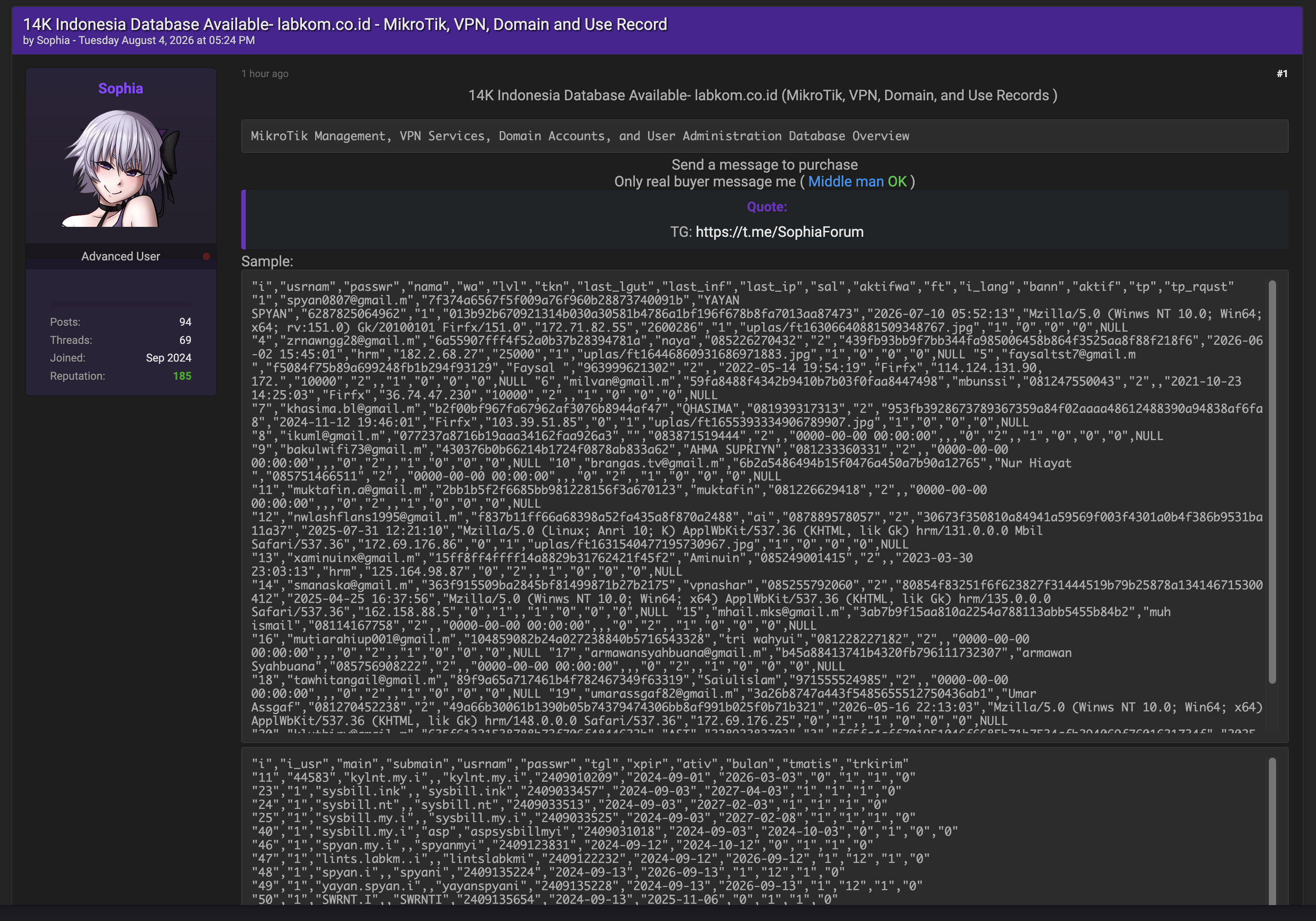This screenshot has width=1316, height=921.
Task: Click the Reputation value 185
Action: (x=182, y=376)
